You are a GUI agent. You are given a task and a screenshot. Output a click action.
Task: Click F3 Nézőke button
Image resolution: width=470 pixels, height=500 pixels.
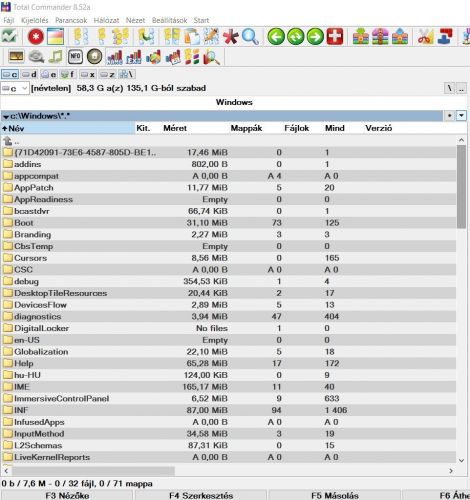67,495
